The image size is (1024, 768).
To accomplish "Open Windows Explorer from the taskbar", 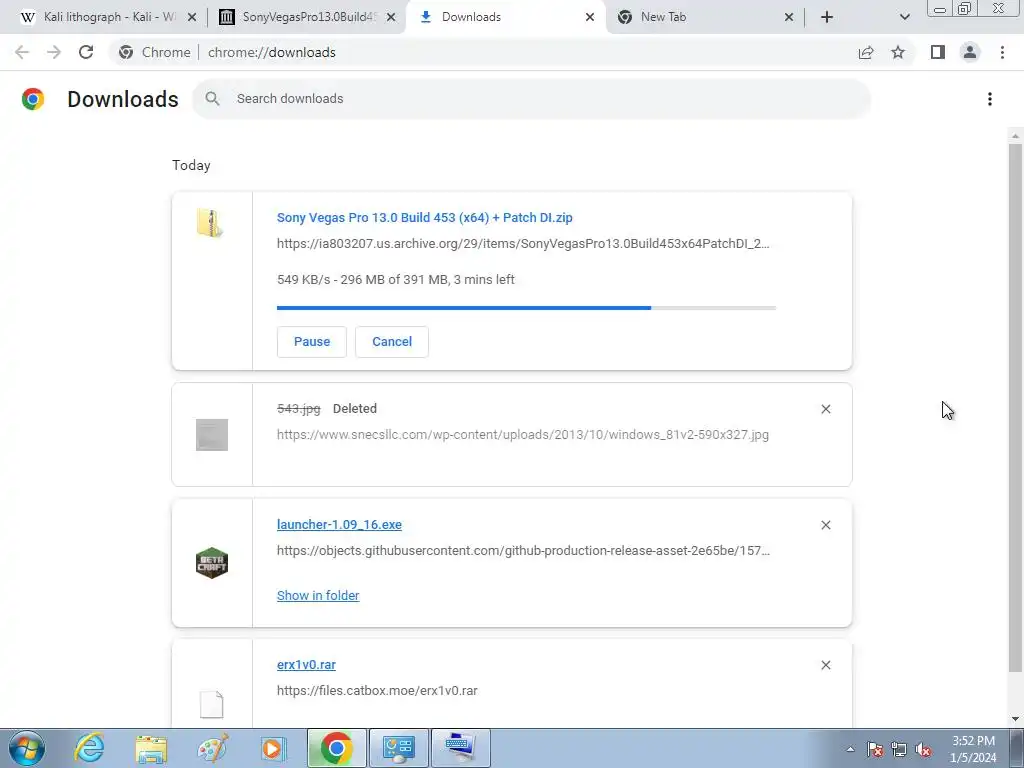I will [x=152, y=748].
